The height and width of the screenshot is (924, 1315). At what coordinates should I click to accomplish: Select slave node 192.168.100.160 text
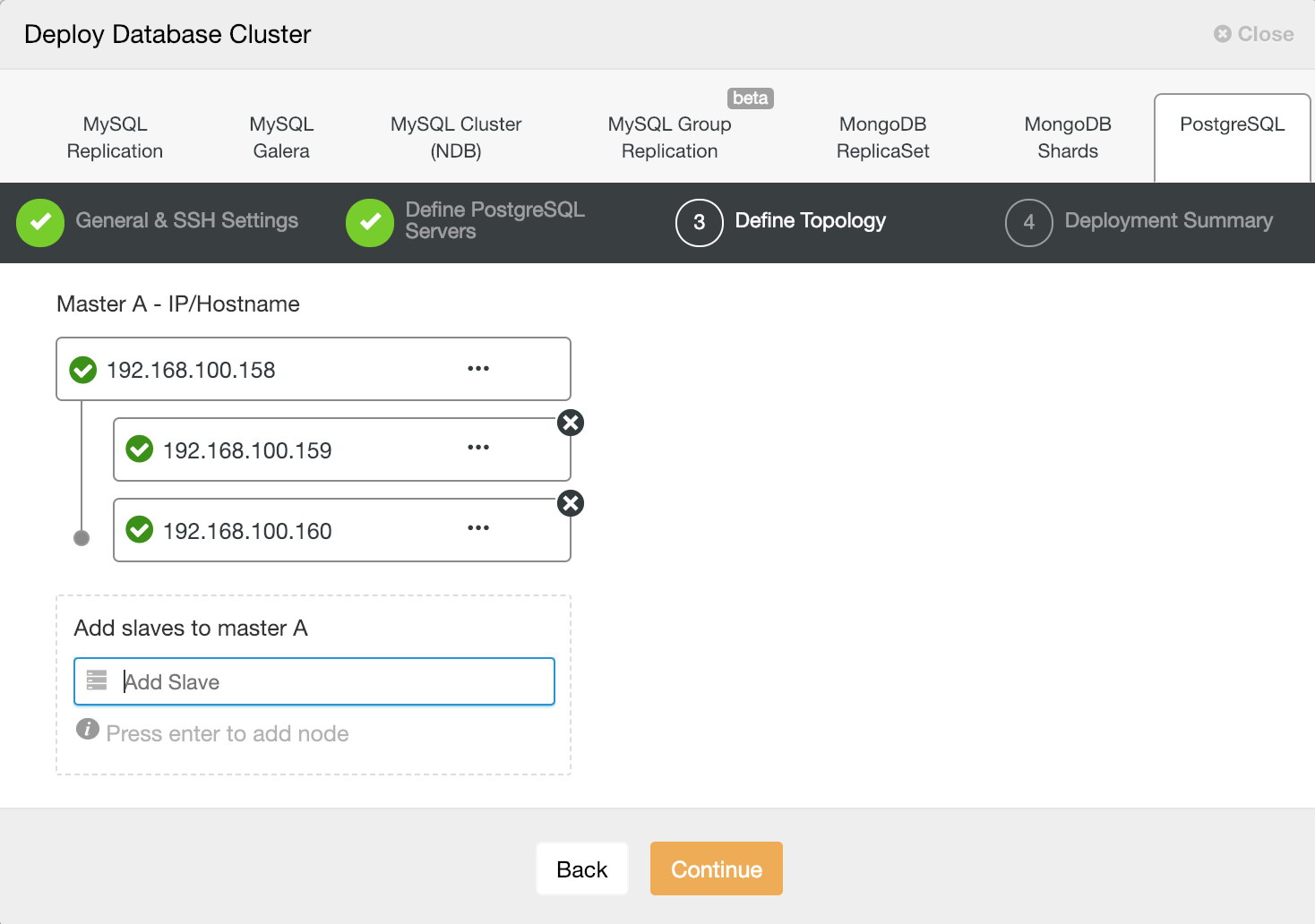247,531
